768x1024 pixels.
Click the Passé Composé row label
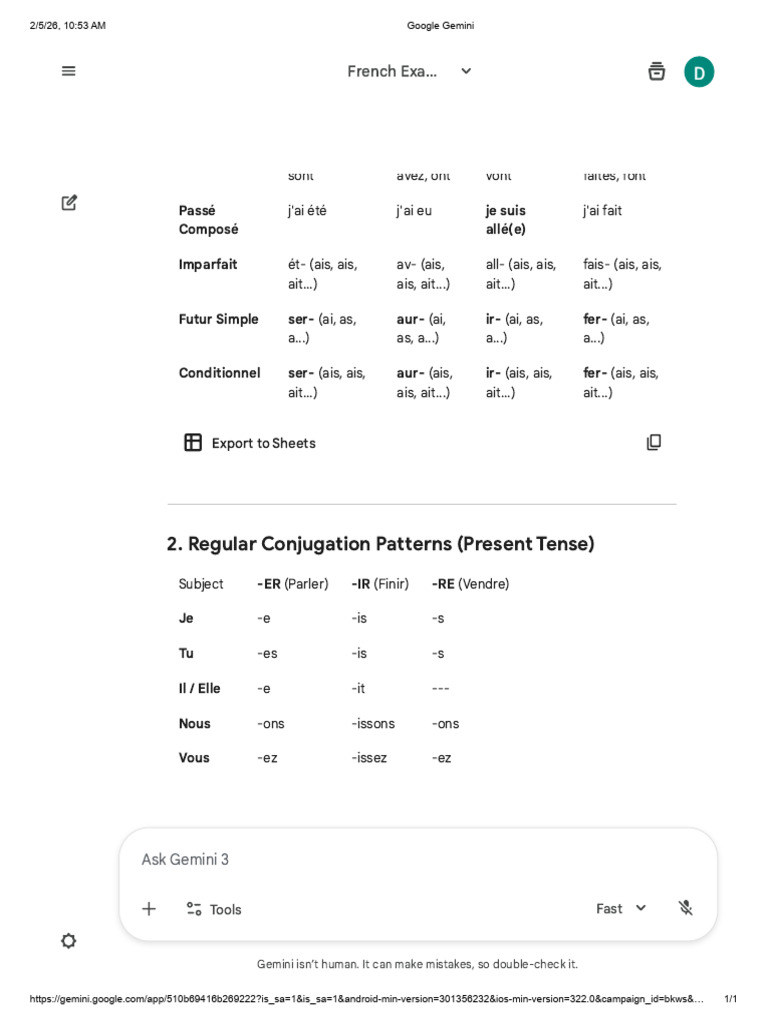point(208,219)
